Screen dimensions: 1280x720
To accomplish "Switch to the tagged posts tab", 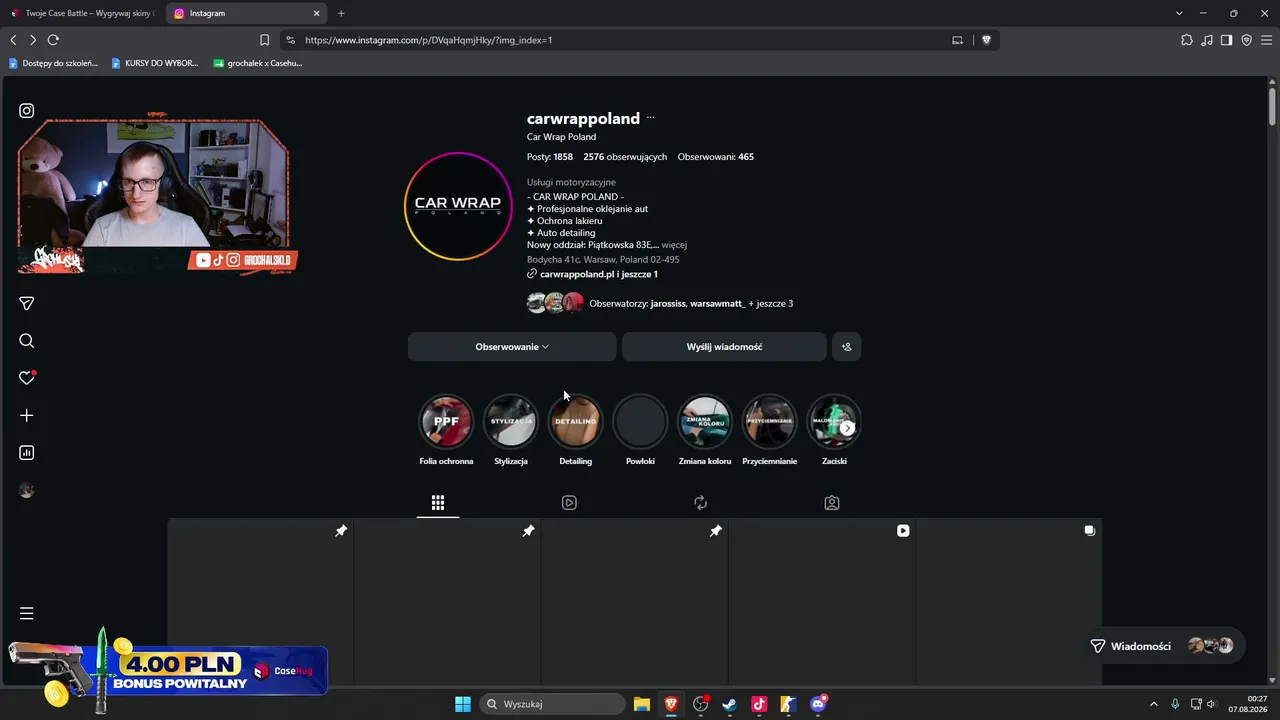I will tap(832, 502).
